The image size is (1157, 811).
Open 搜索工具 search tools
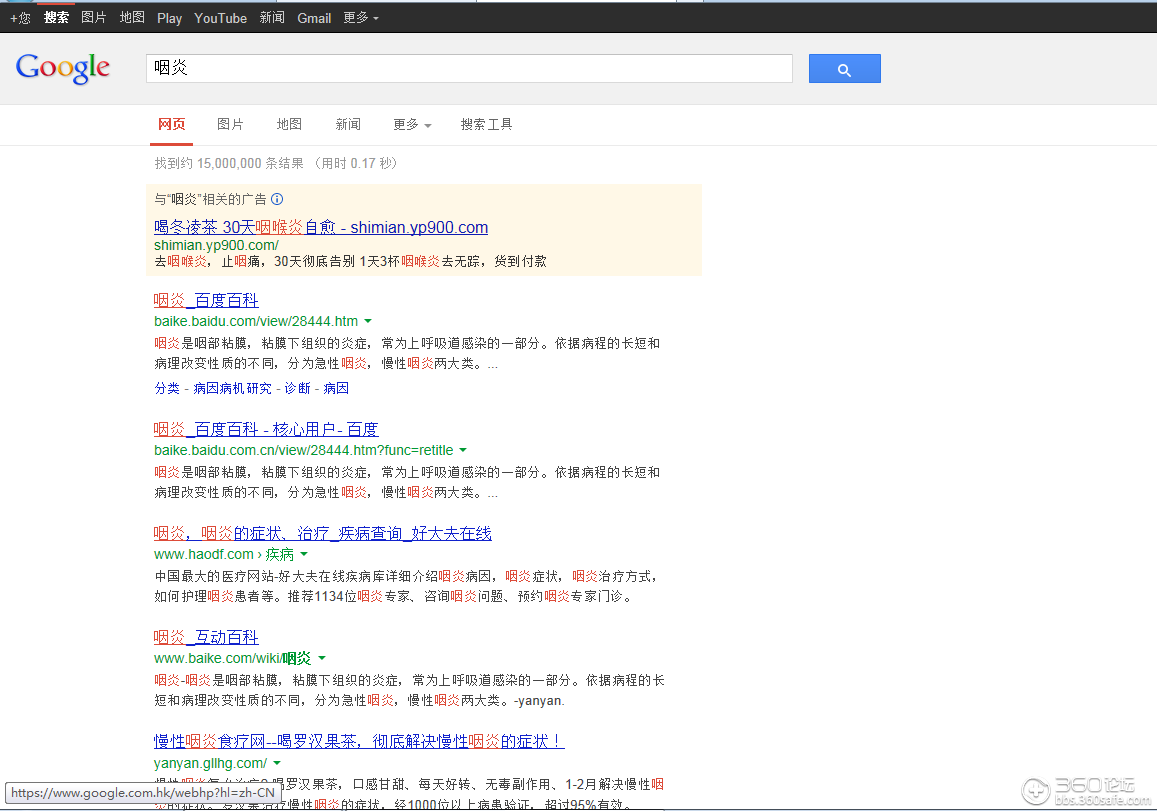click(486, 125)
